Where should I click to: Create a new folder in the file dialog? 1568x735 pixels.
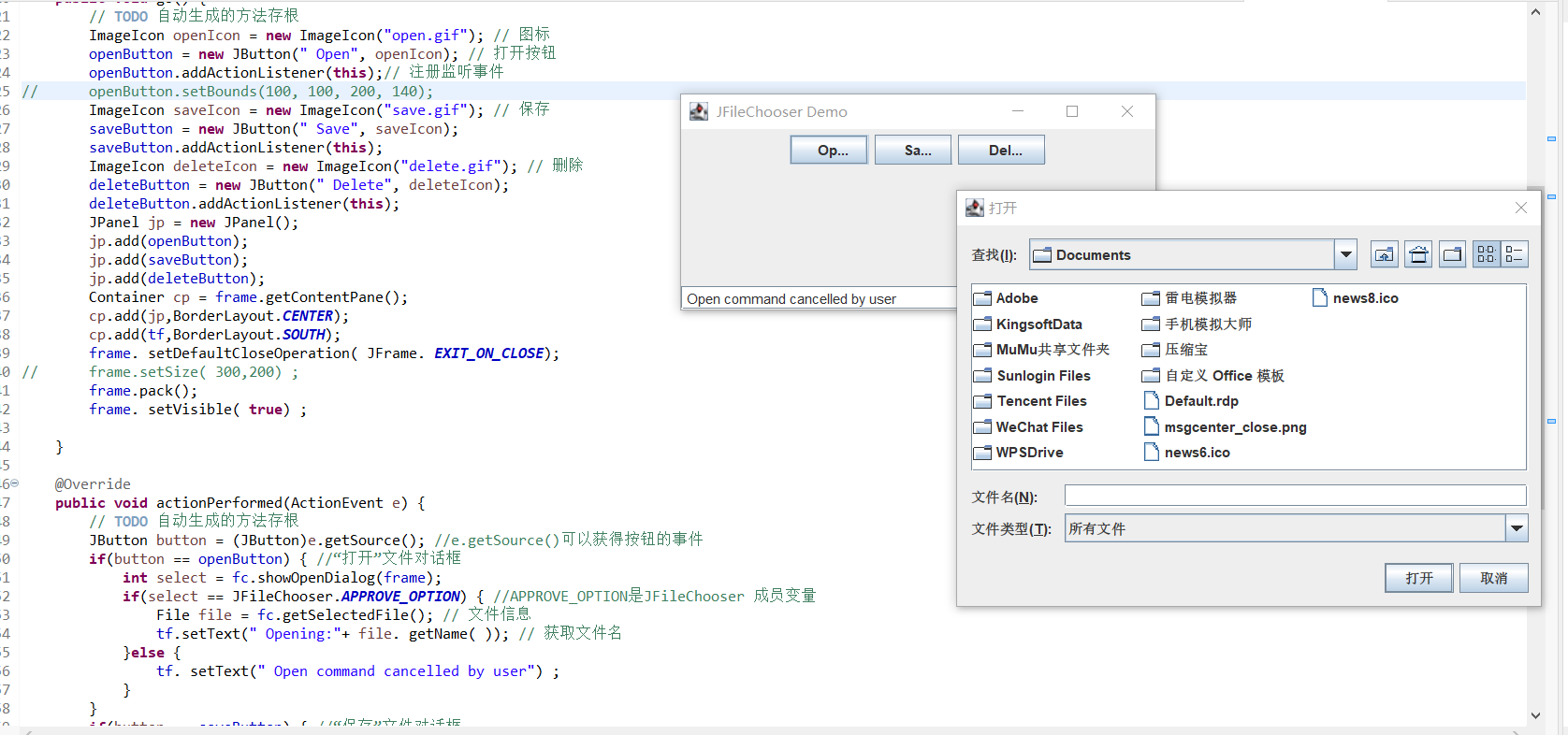[x=1452, y=254]
